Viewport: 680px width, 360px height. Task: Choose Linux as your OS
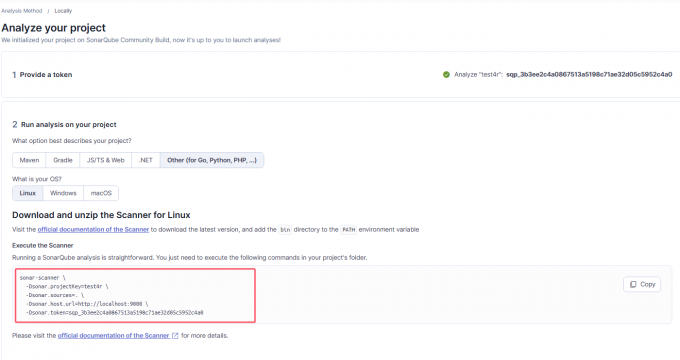coord(28,193)
